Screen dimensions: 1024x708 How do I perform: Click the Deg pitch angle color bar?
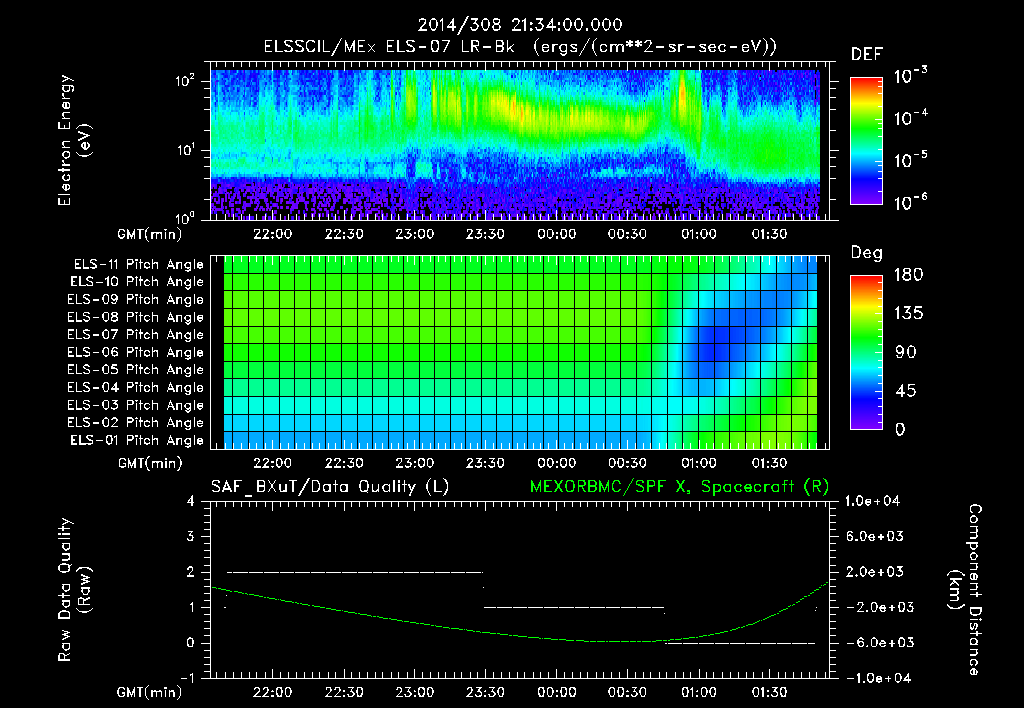click(x=867, y=352)
